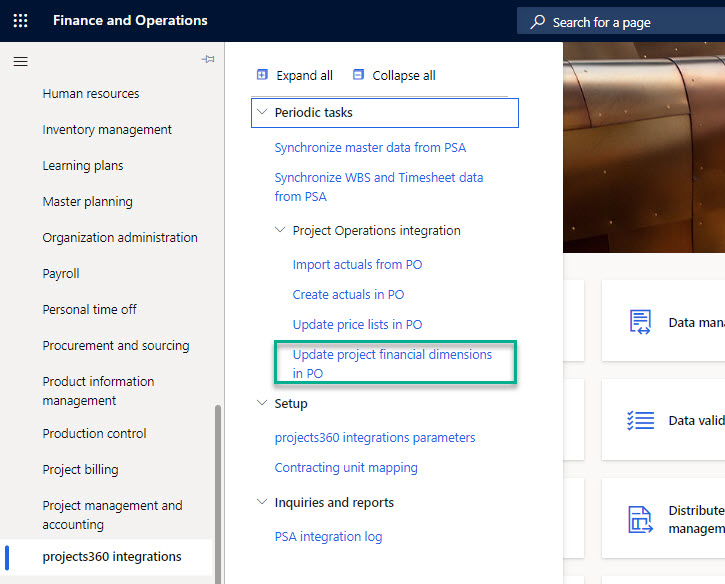Viewport: 725px width, 584px height.
Task: Open Contracting unit mapping
Action: (x=346, y=467)
